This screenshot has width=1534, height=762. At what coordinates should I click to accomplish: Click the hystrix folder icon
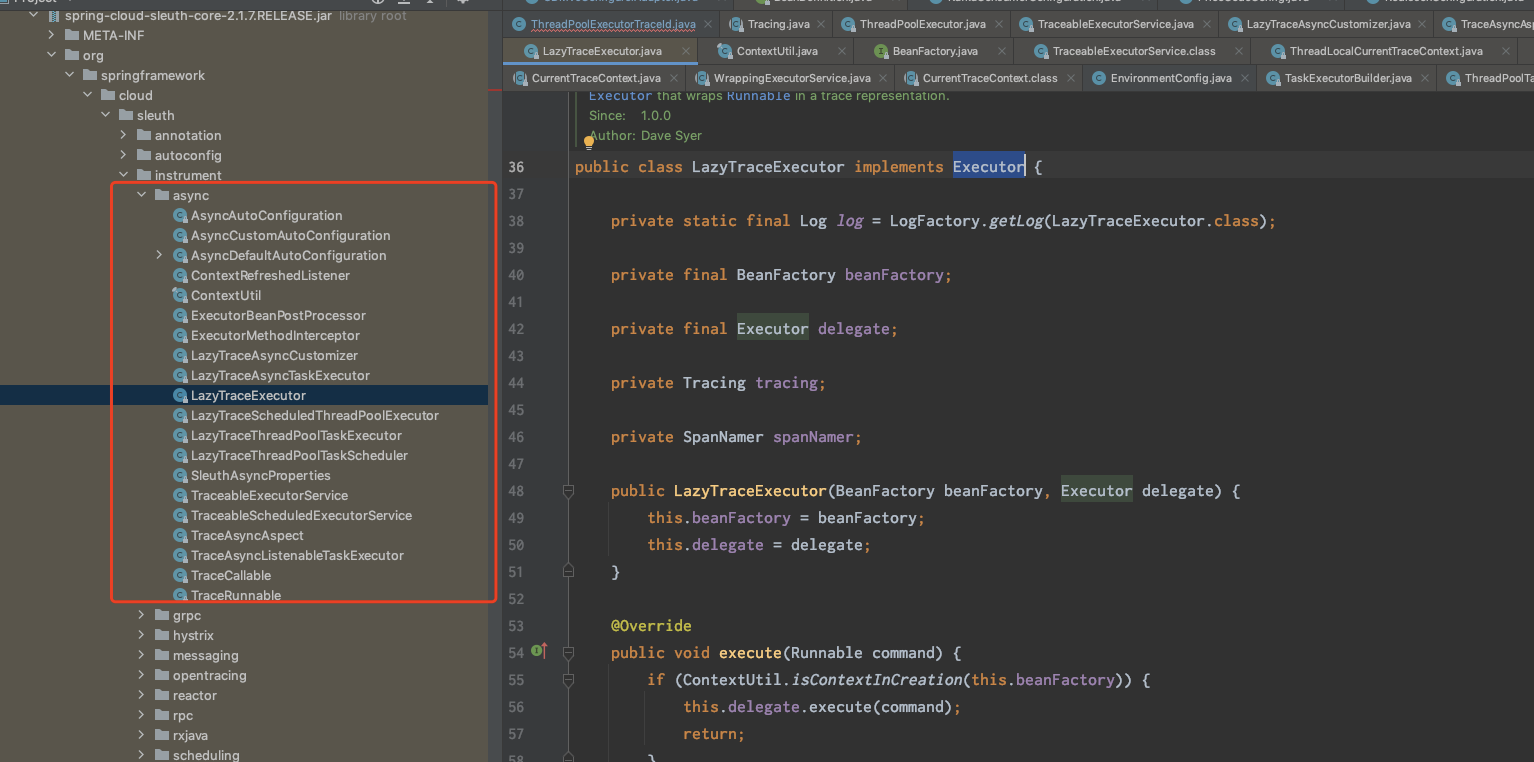coord(162,636)
